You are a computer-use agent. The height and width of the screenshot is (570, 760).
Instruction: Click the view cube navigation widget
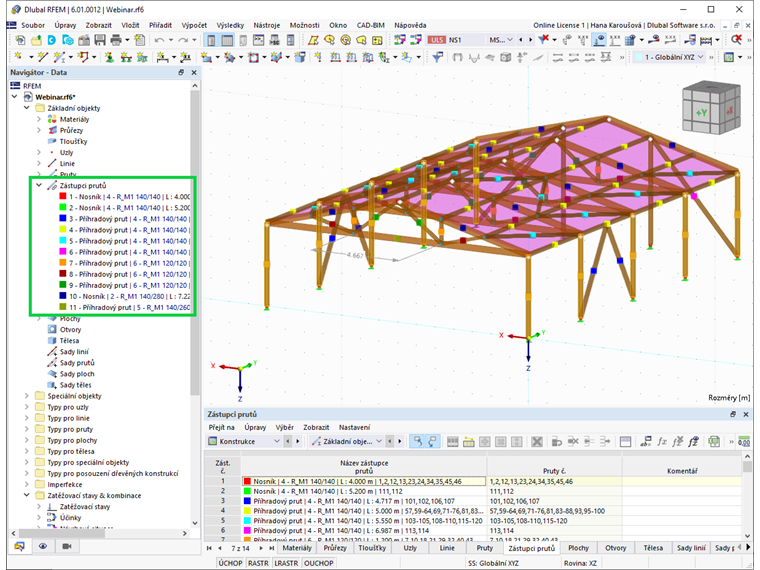pyautogui.click(x=711, y=108)
